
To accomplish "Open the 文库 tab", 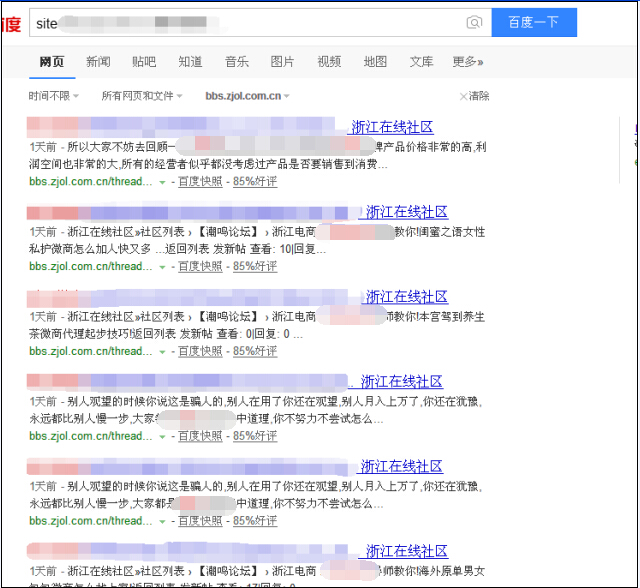I will pos(421,62).
